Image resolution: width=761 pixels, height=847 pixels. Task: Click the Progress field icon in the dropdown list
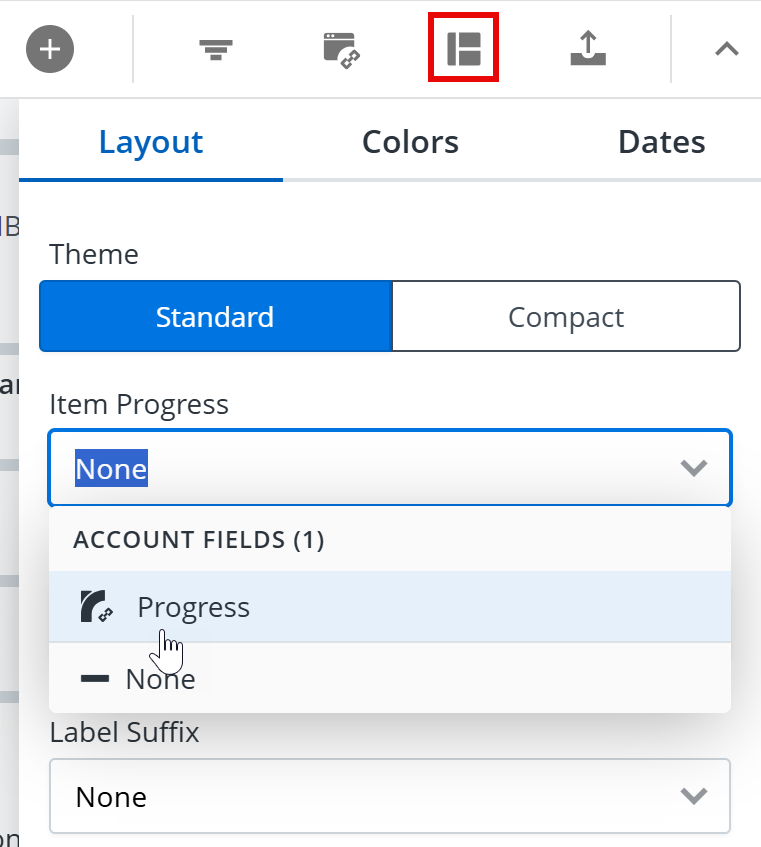97,607
